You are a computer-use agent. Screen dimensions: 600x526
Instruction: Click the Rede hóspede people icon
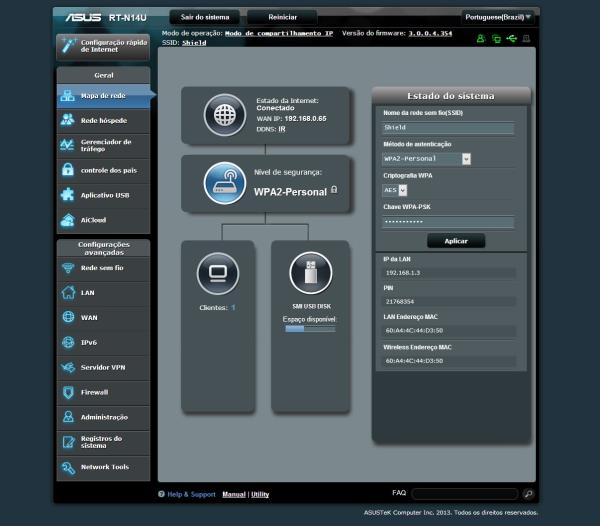(x=68, y=120)
